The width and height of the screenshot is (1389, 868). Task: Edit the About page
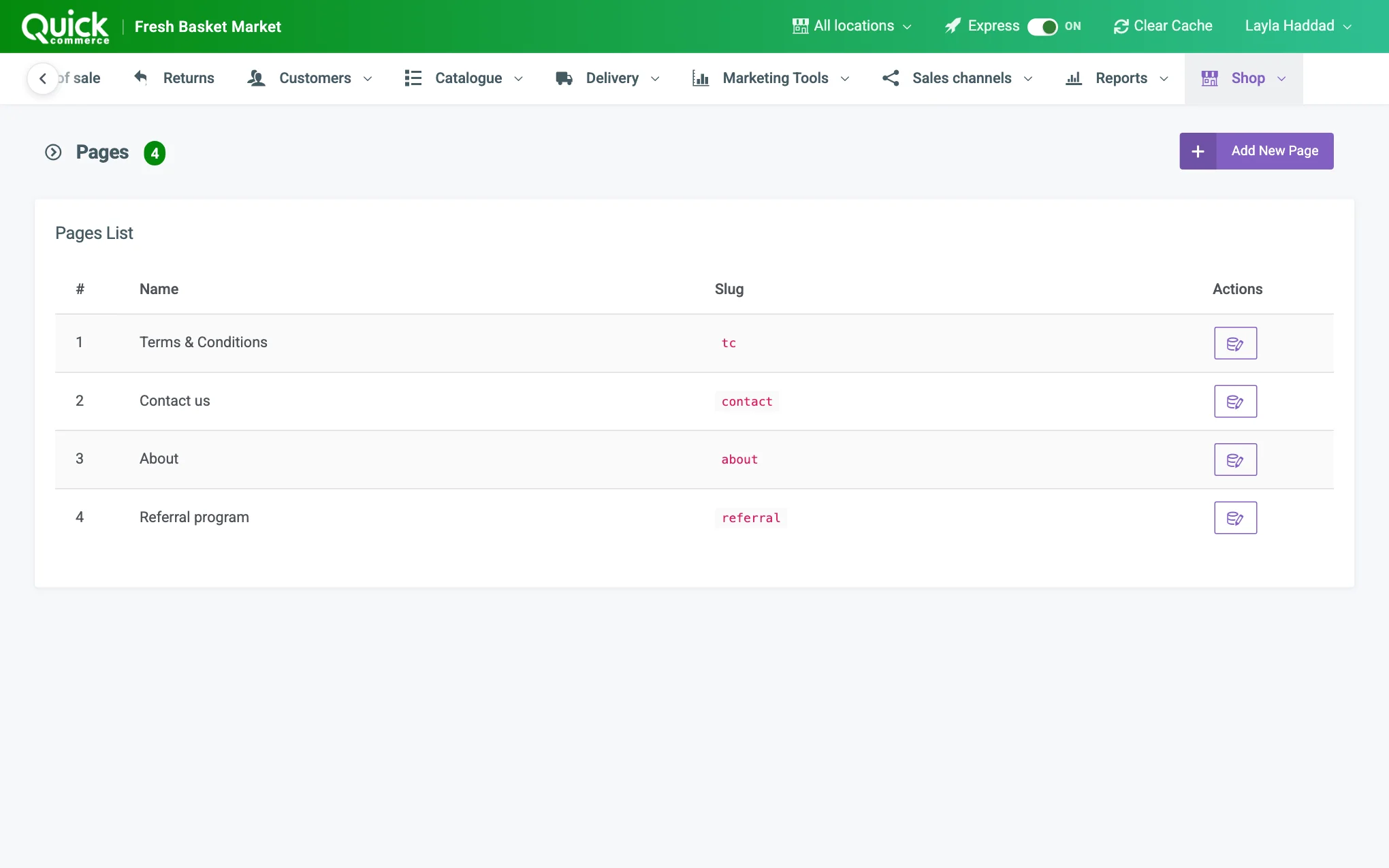click(x=1235, y=460)
